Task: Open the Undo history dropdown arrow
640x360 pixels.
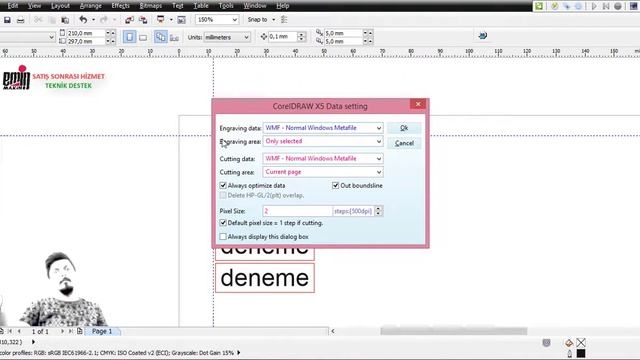Action: 93,20
